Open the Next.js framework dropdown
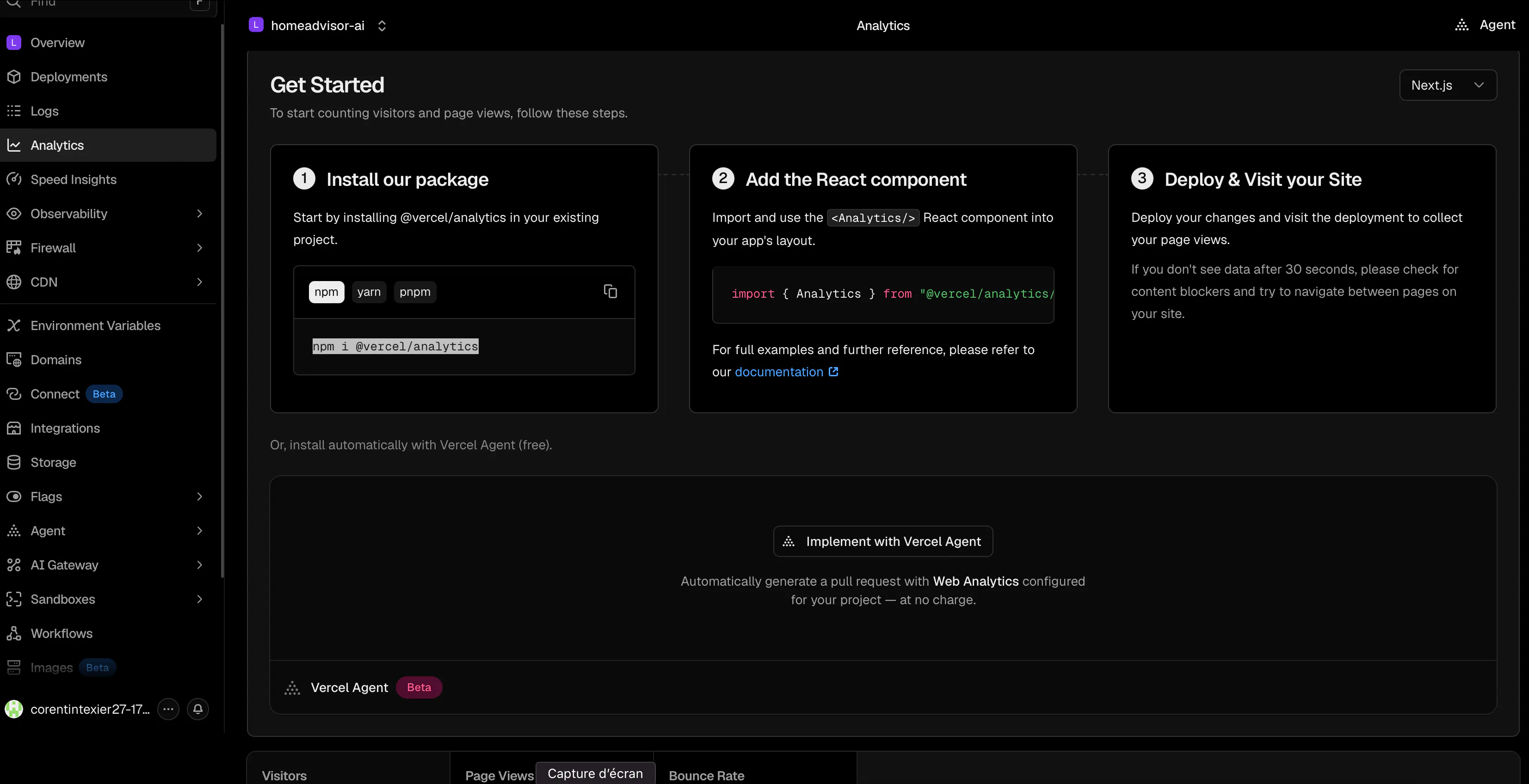Viewport: 1529px width, 784px height. pyautogui.click(x=1448, y=86)
